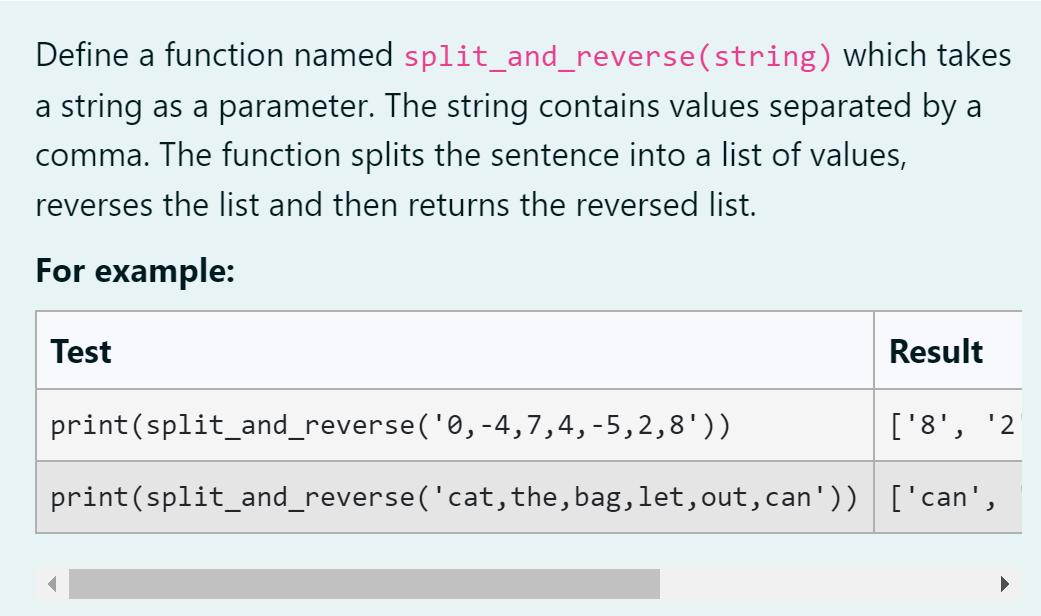Click the border between Test and Result columns

872,424
